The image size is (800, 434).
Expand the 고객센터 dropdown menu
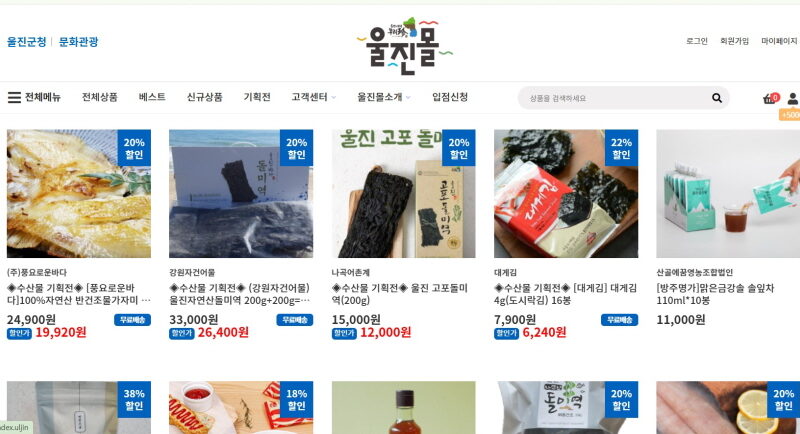[313, 97]
